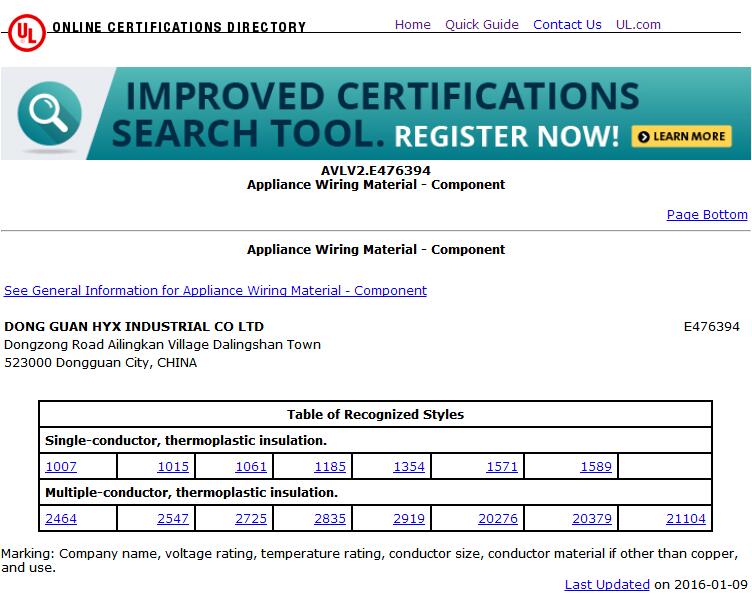Click style 21104 in the table
The width and height of the screenshot is (752, 595).
point(686,519)
